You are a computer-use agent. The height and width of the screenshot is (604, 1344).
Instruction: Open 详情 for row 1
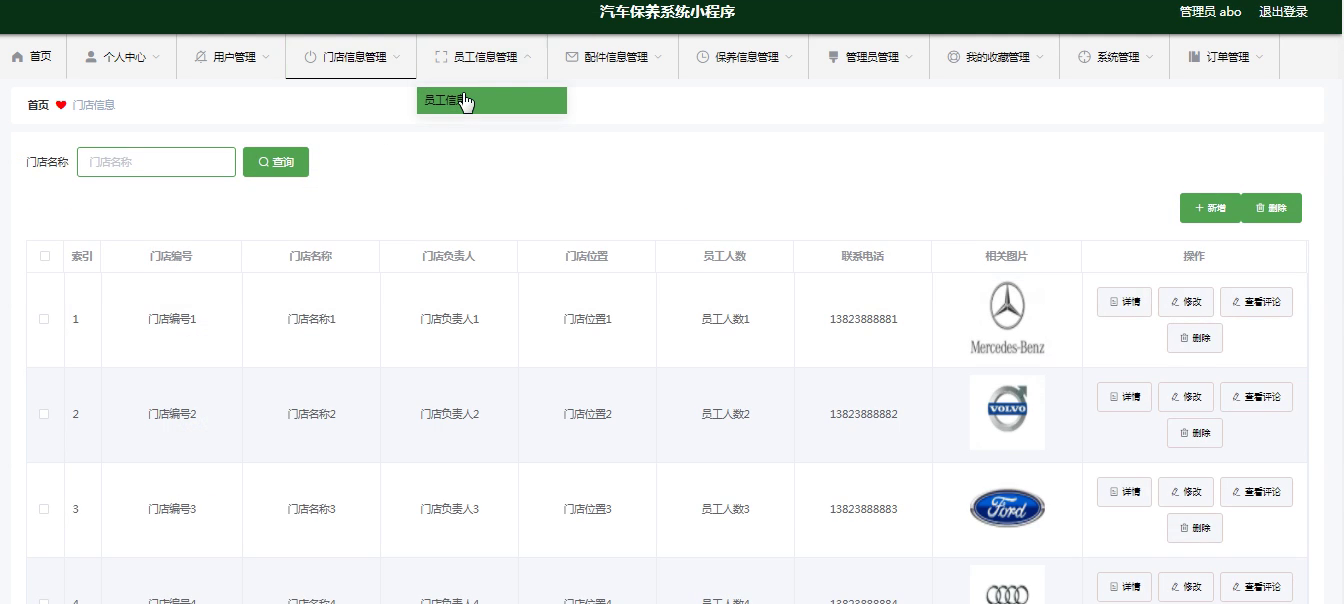click(x=1124, y=302)
